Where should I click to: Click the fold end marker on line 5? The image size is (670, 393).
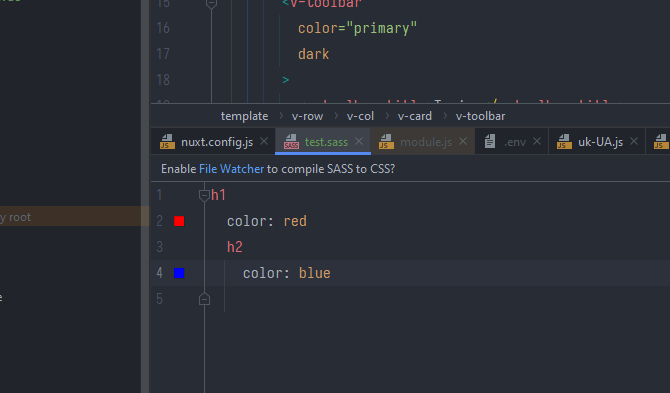click(x=204, y=299)
